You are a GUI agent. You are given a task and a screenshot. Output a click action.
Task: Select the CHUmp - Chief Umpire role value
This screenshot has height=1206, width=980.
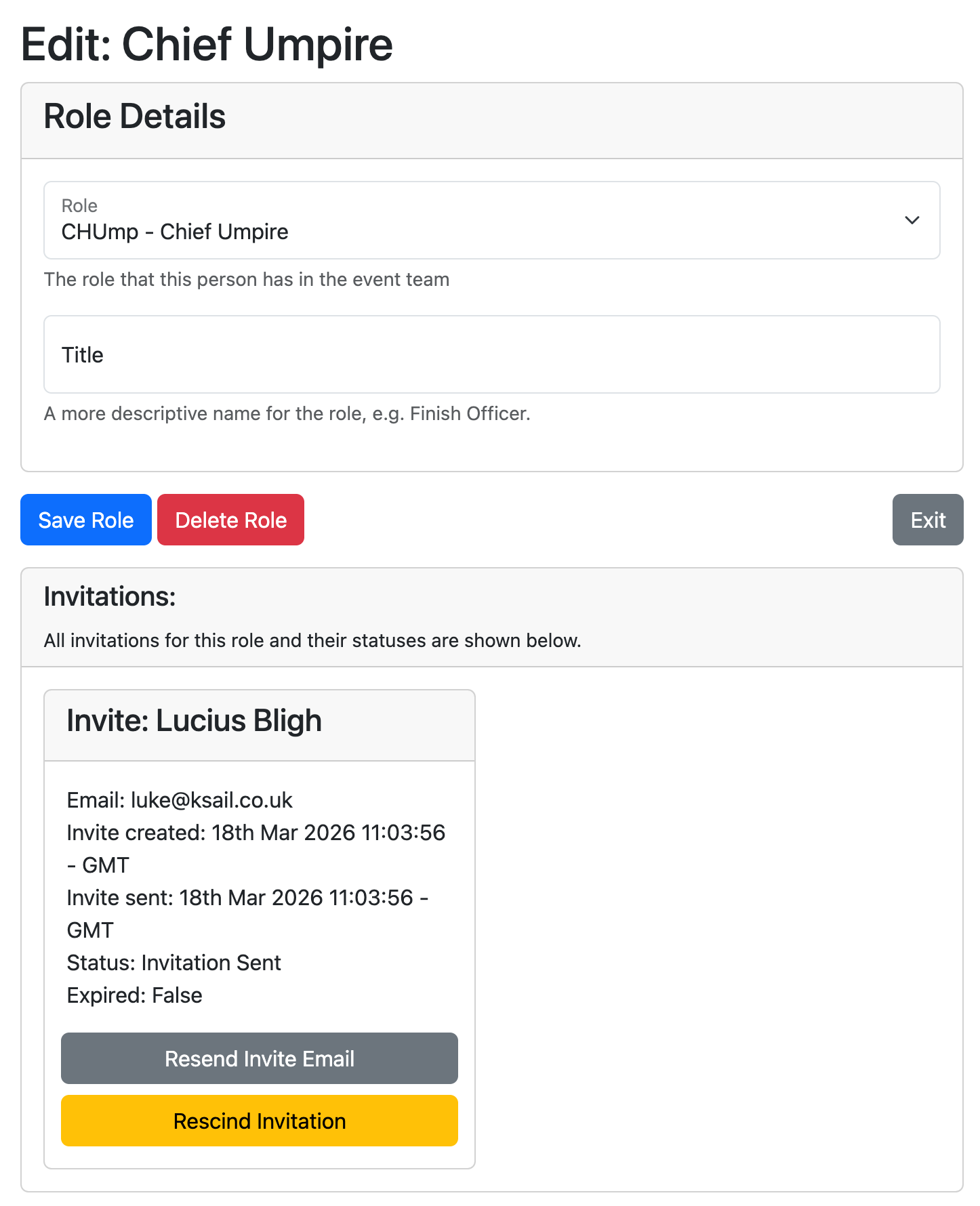coord(175,232)
